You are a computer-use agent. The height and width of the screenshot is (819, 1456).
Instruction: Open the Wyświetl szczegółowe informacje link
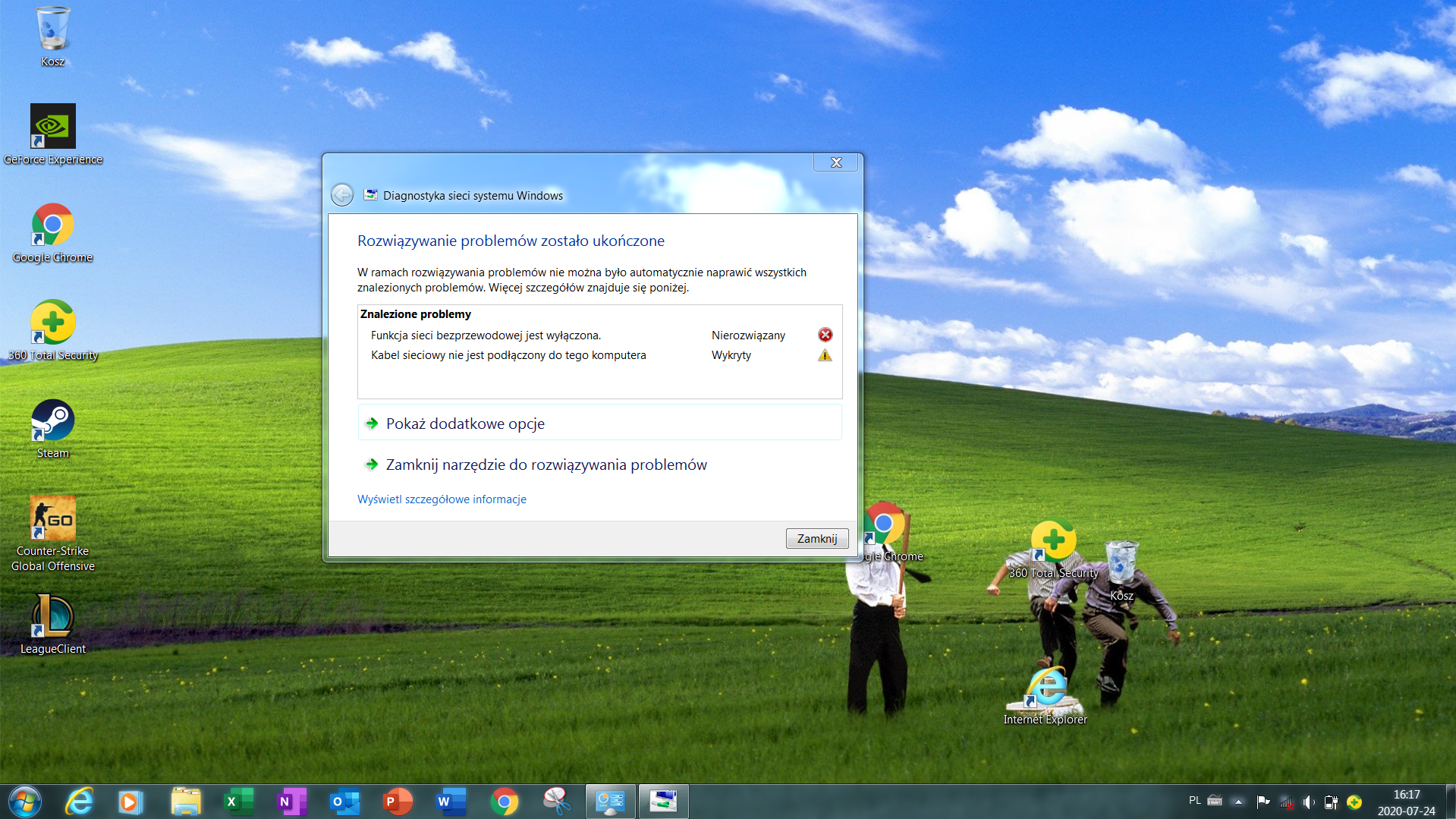pyautogui.click(x=442, y=499)
